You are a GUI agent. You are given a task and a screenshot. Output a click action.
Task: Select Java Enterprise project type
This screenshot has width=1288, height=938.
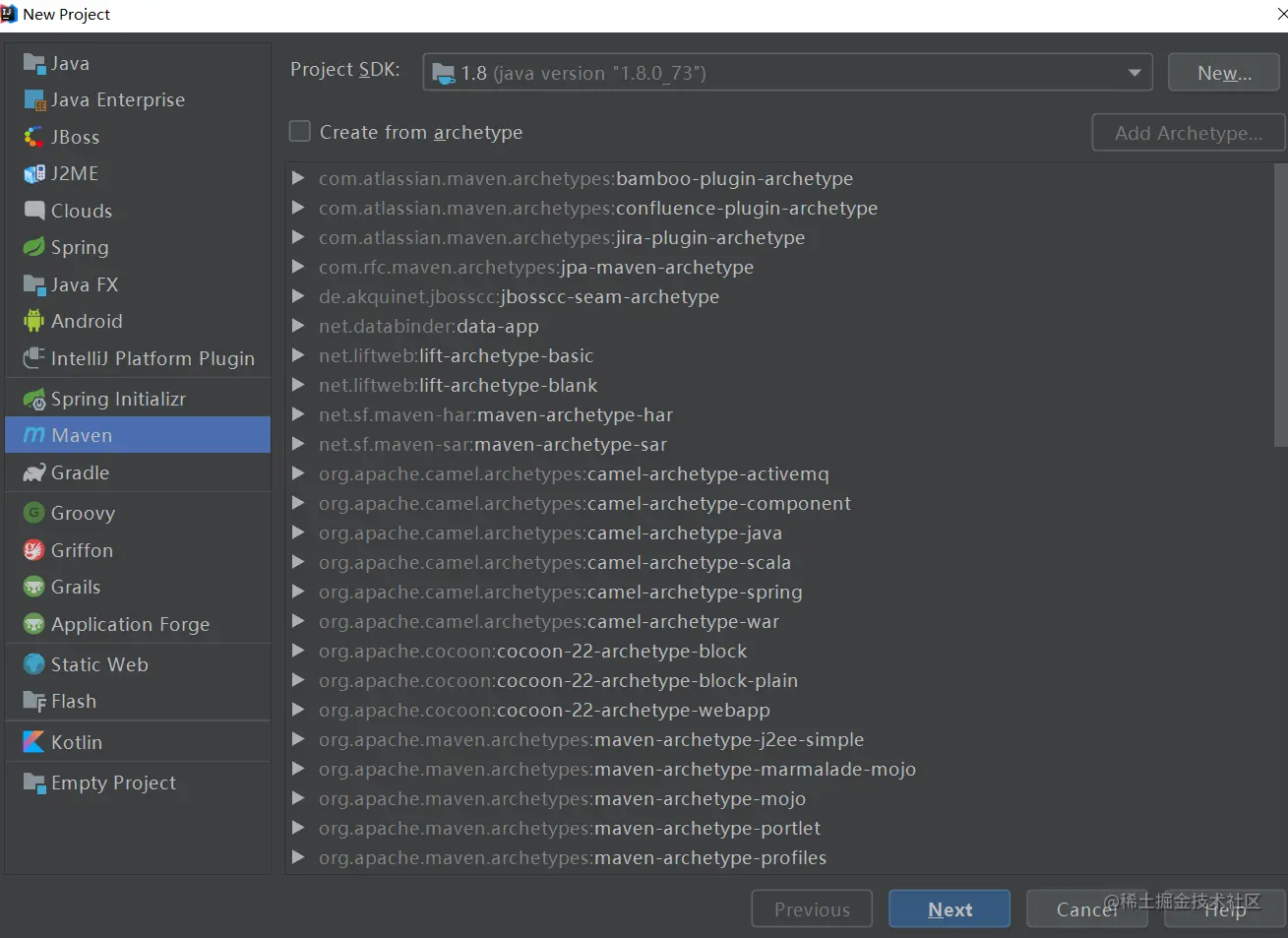tap(118, 100)
